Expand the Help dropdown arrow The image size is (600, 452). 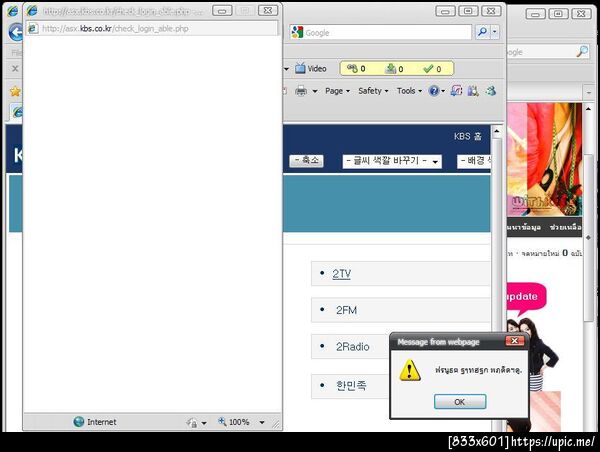[443, 91]
